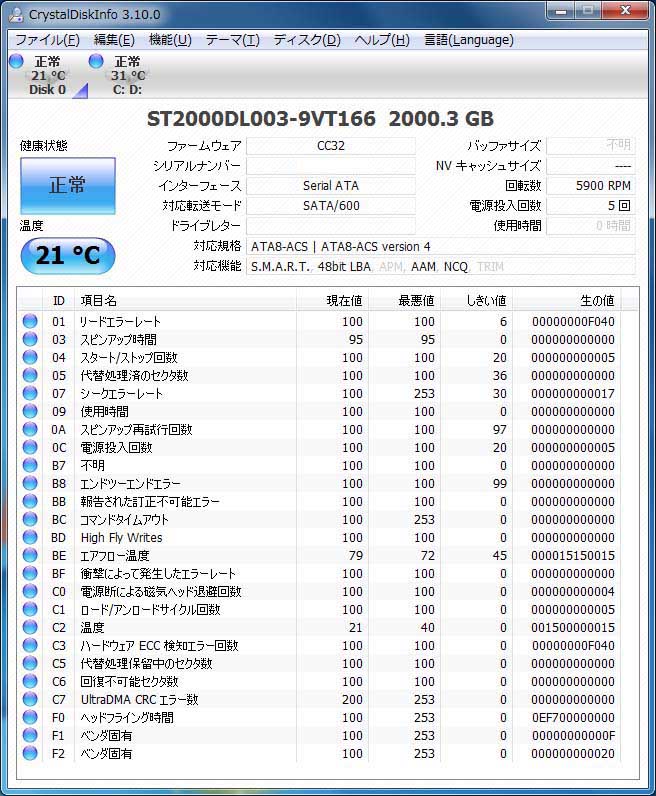This screenshot has height=796, width=656.
Task: Click status icon of ロード/アンロードサイクル回数 row
Action: click(30, 609)
